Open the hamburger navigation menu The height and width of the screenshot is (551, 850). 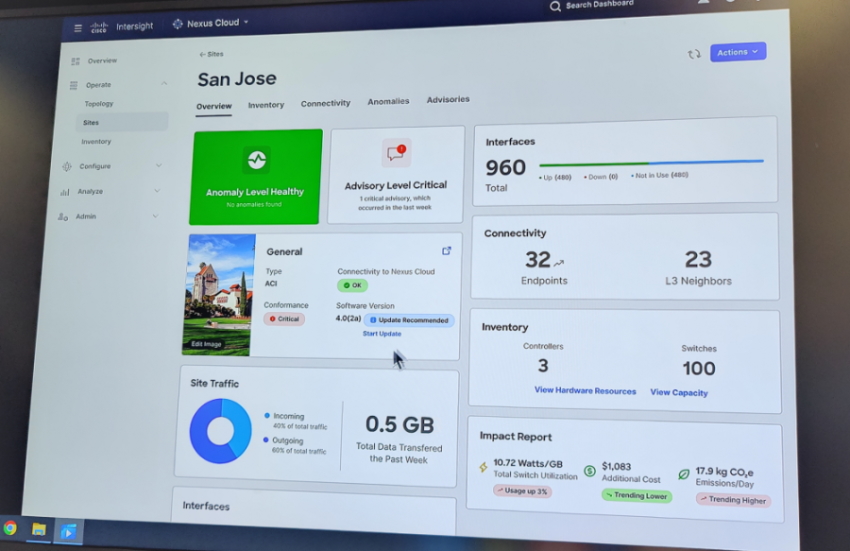pyautogui.click(x=78, y=28)
